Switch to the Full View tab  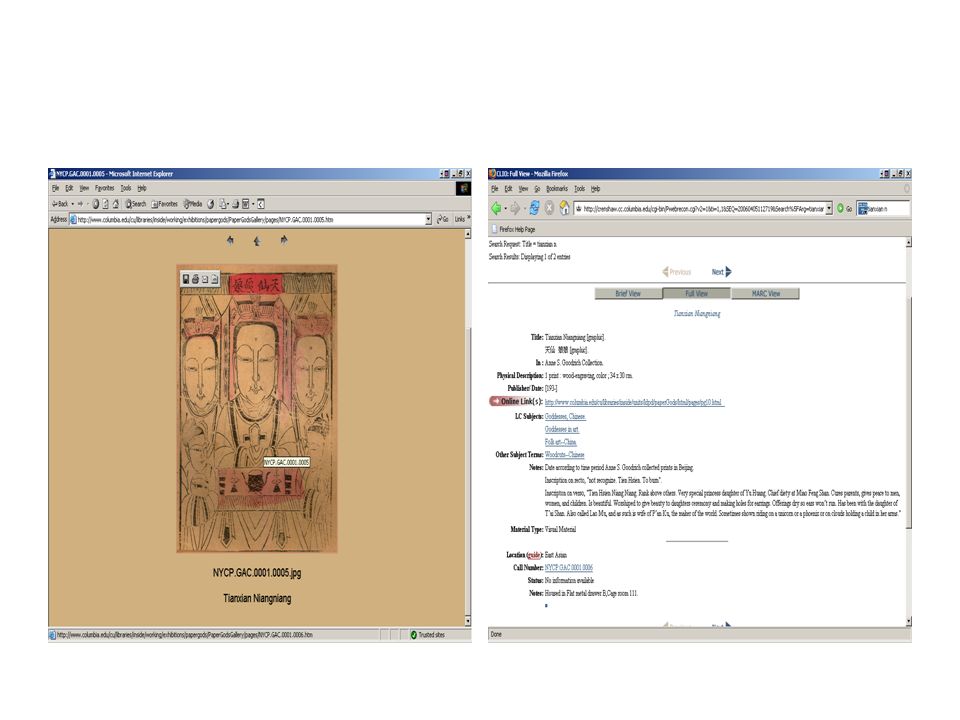pos(696,293)
